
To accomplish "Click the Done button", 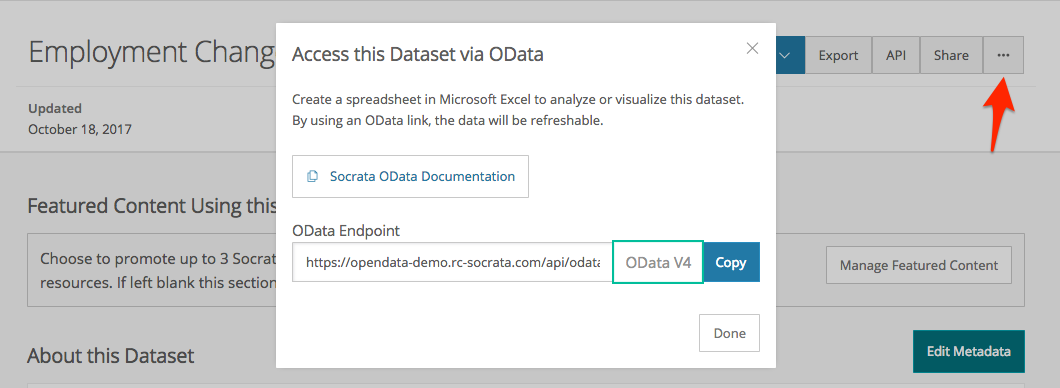I will [x=729, y=333].
